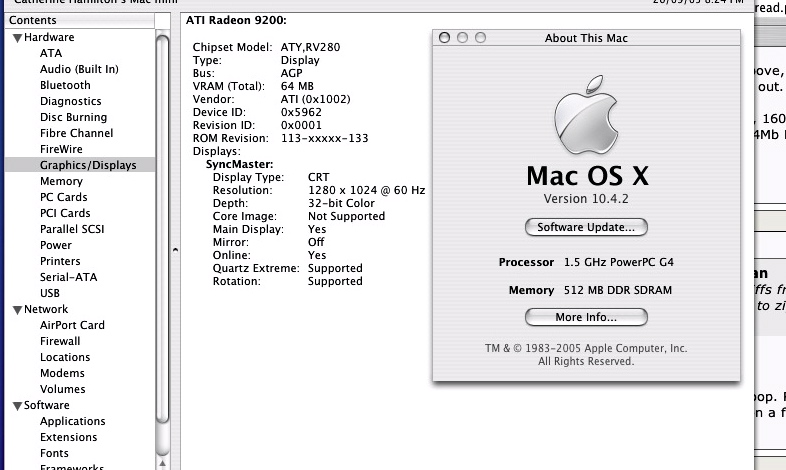Click More Info button in About This Mac

[586, 317]
